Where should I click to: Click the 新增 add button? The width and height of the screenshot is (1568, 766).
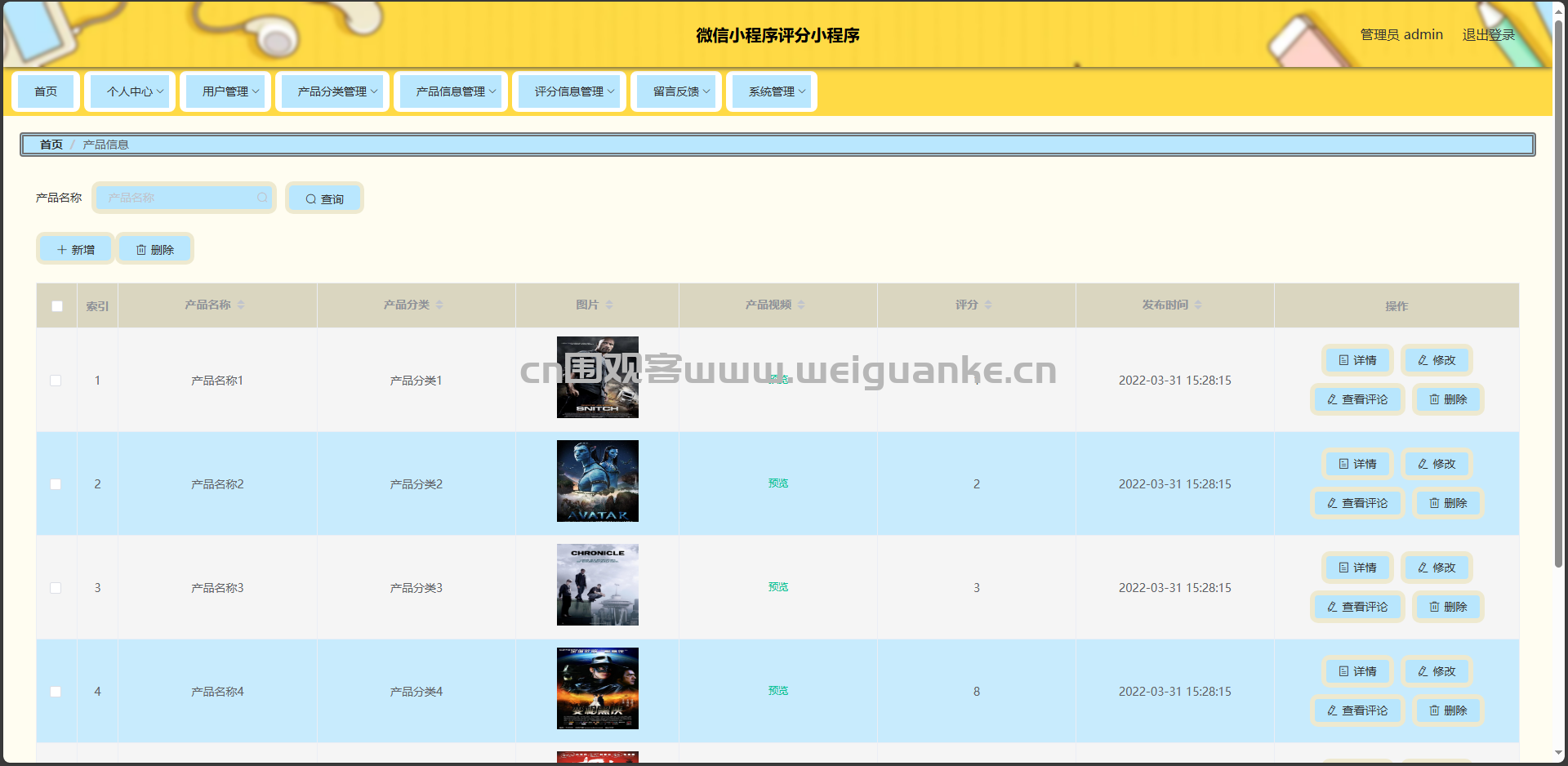[75, 249]
